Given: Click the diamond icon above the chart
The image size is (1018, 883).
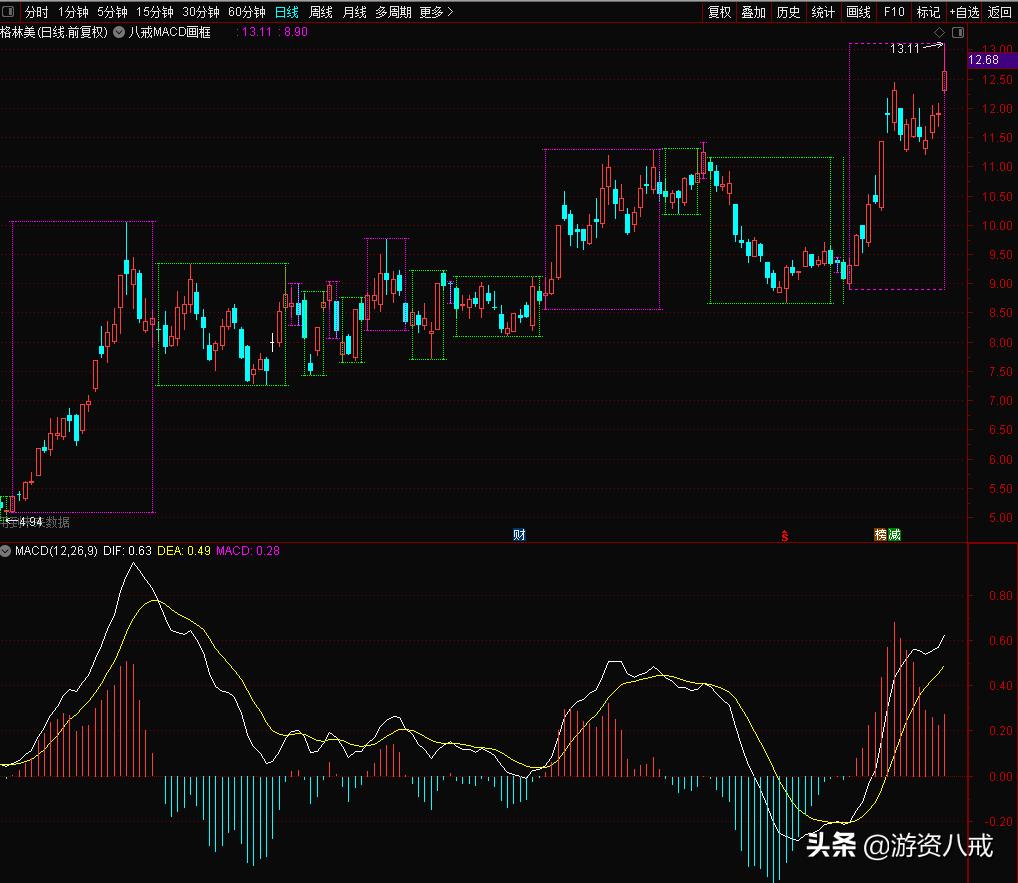Looking at the screenshot, I should coord(940,33).
